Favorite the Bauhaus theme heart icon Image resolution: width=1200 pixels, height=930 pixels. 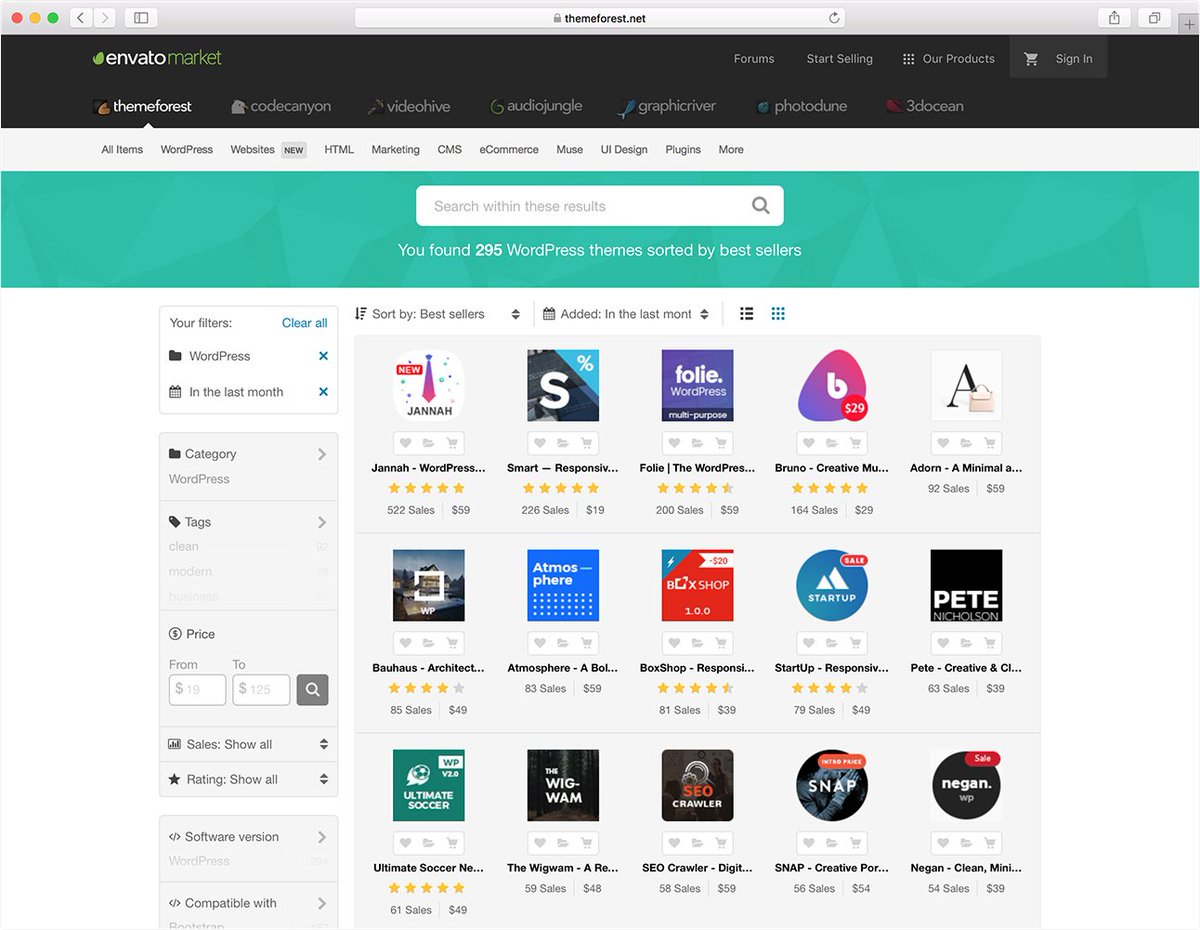click(405, 643)
